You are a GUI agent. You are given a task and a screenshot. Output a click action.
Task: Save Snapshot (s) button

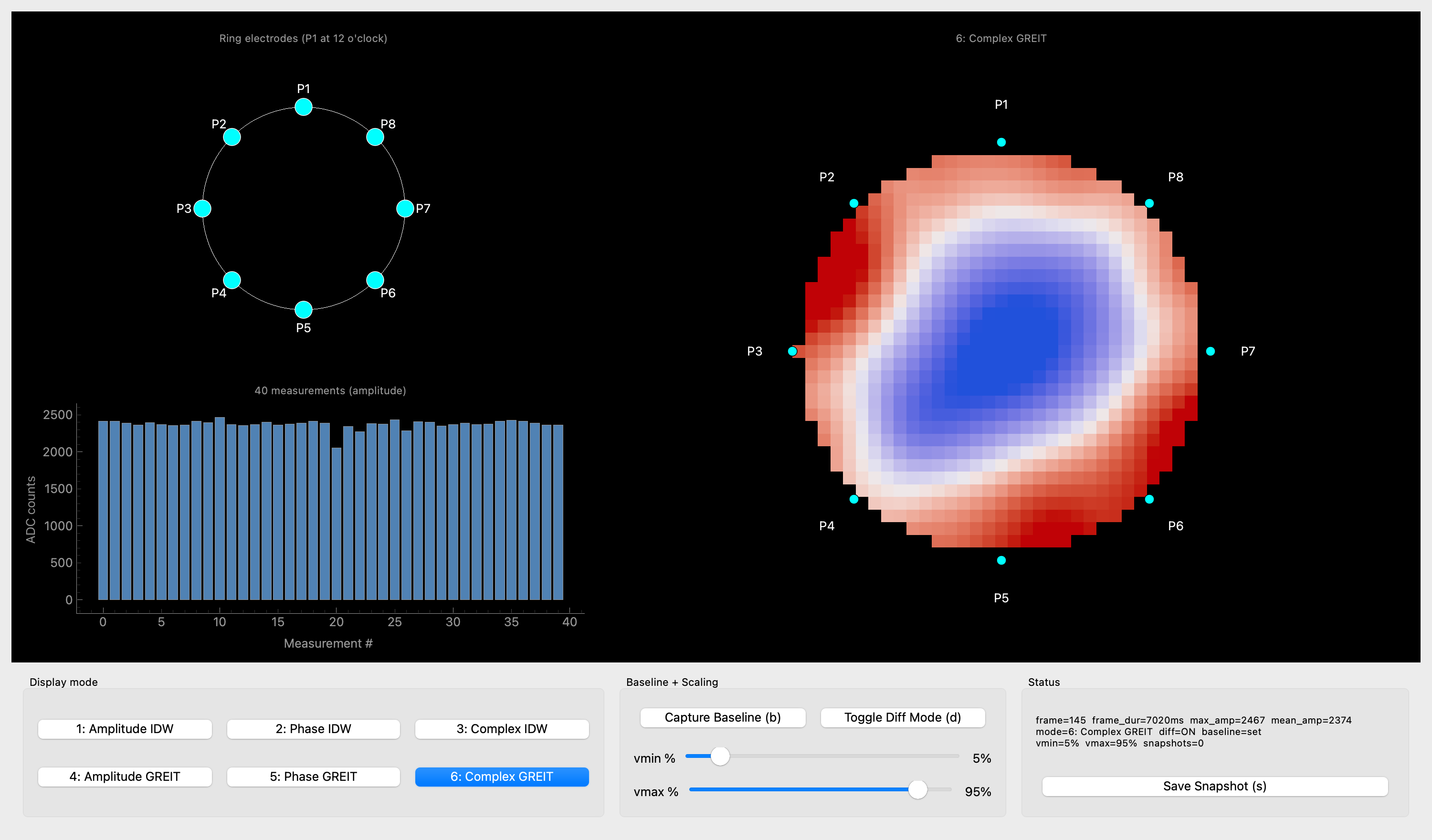click(1215, 786)
